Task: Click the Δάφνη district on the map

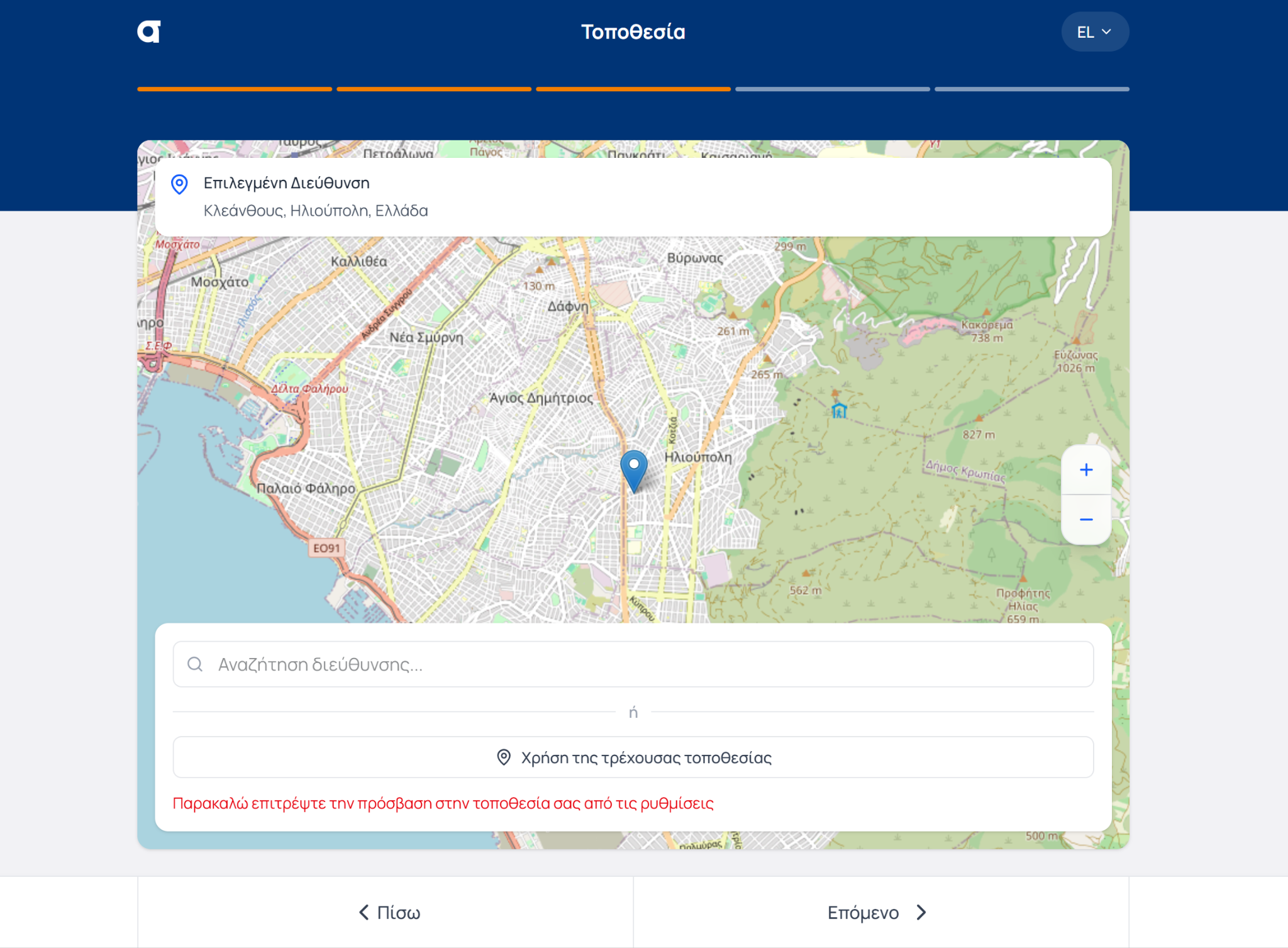Action: point(567,308)
